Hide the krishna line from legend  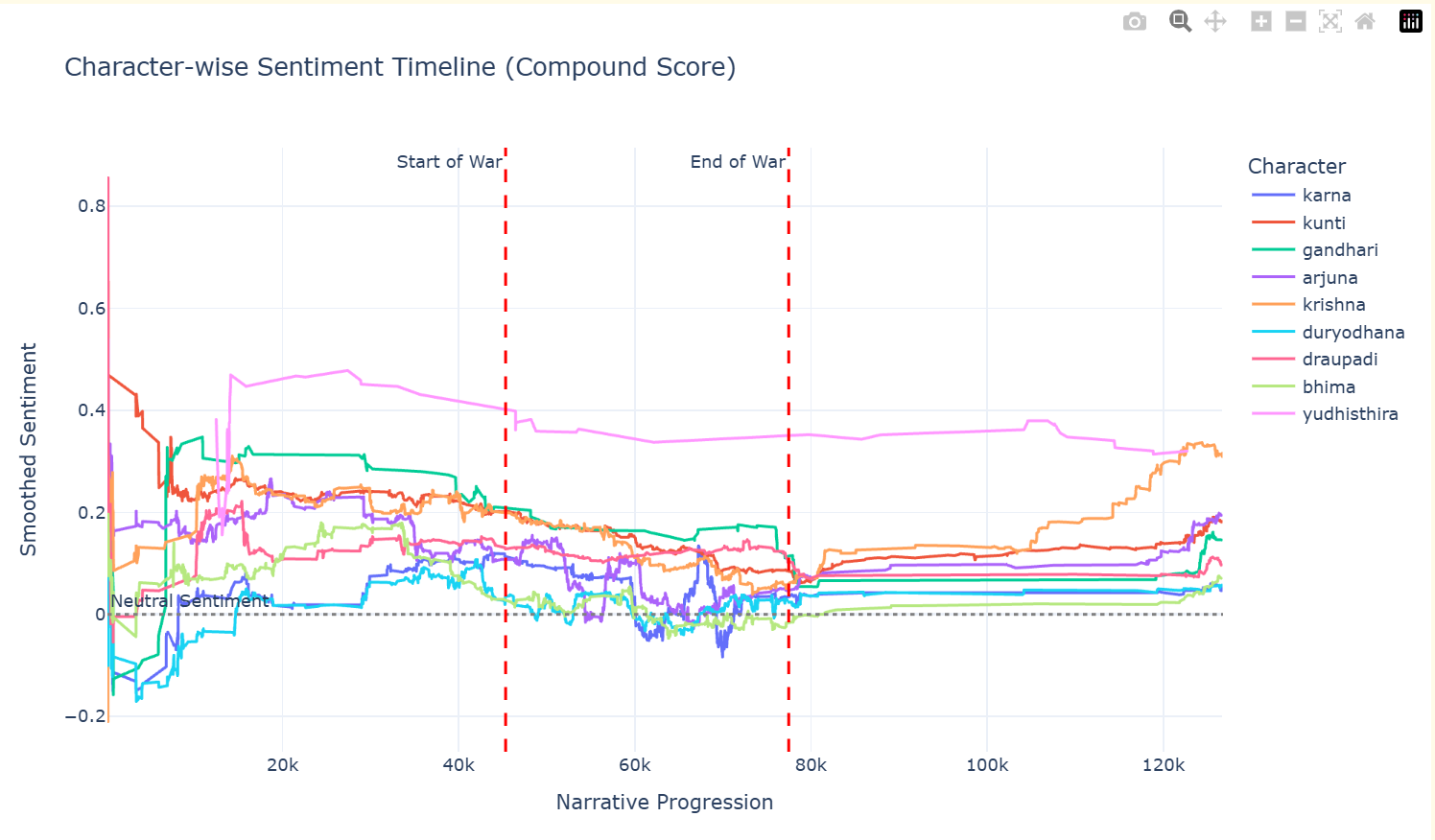pos(1333,305)
